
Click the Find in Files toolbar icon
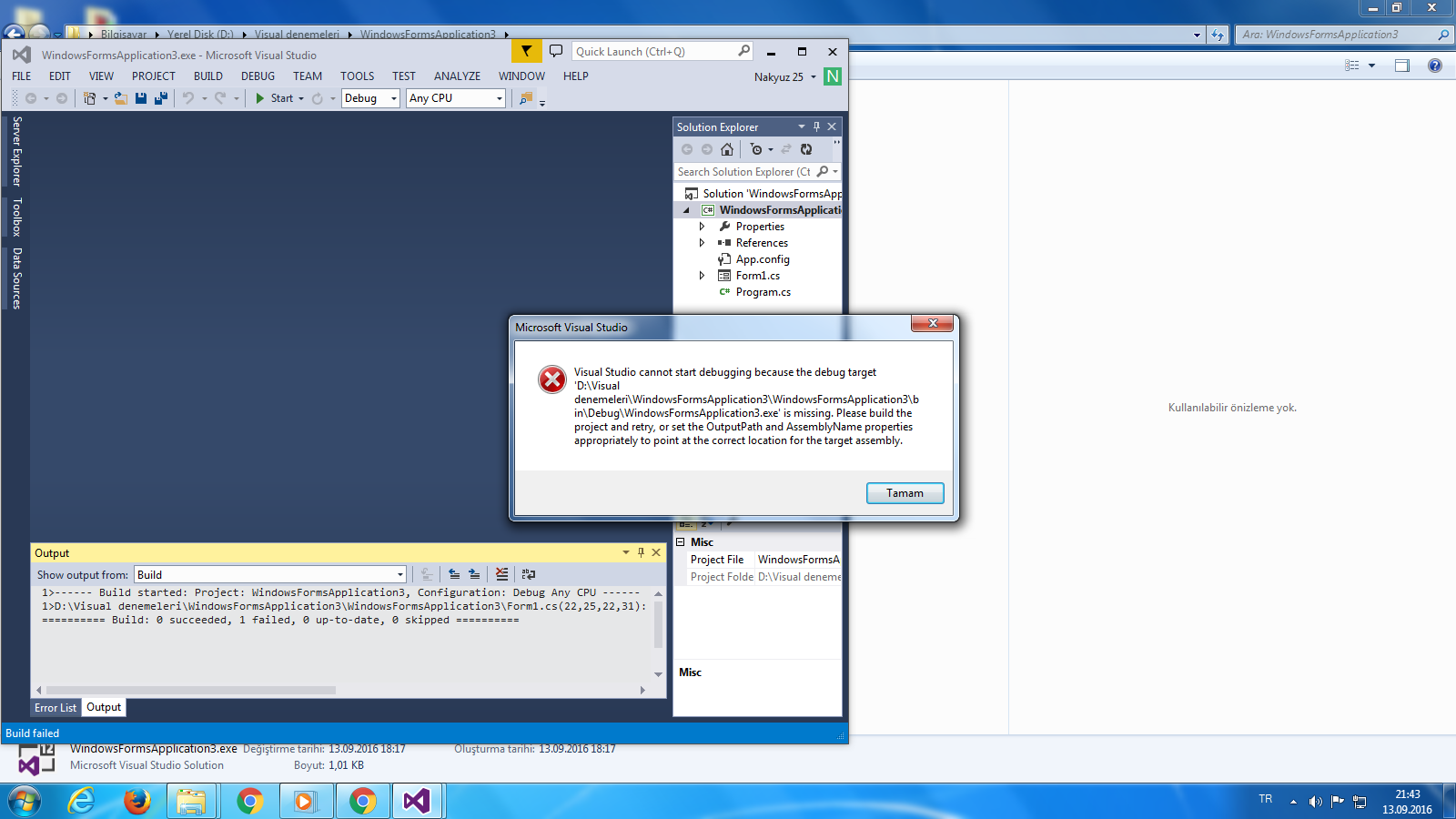(526, 98)
